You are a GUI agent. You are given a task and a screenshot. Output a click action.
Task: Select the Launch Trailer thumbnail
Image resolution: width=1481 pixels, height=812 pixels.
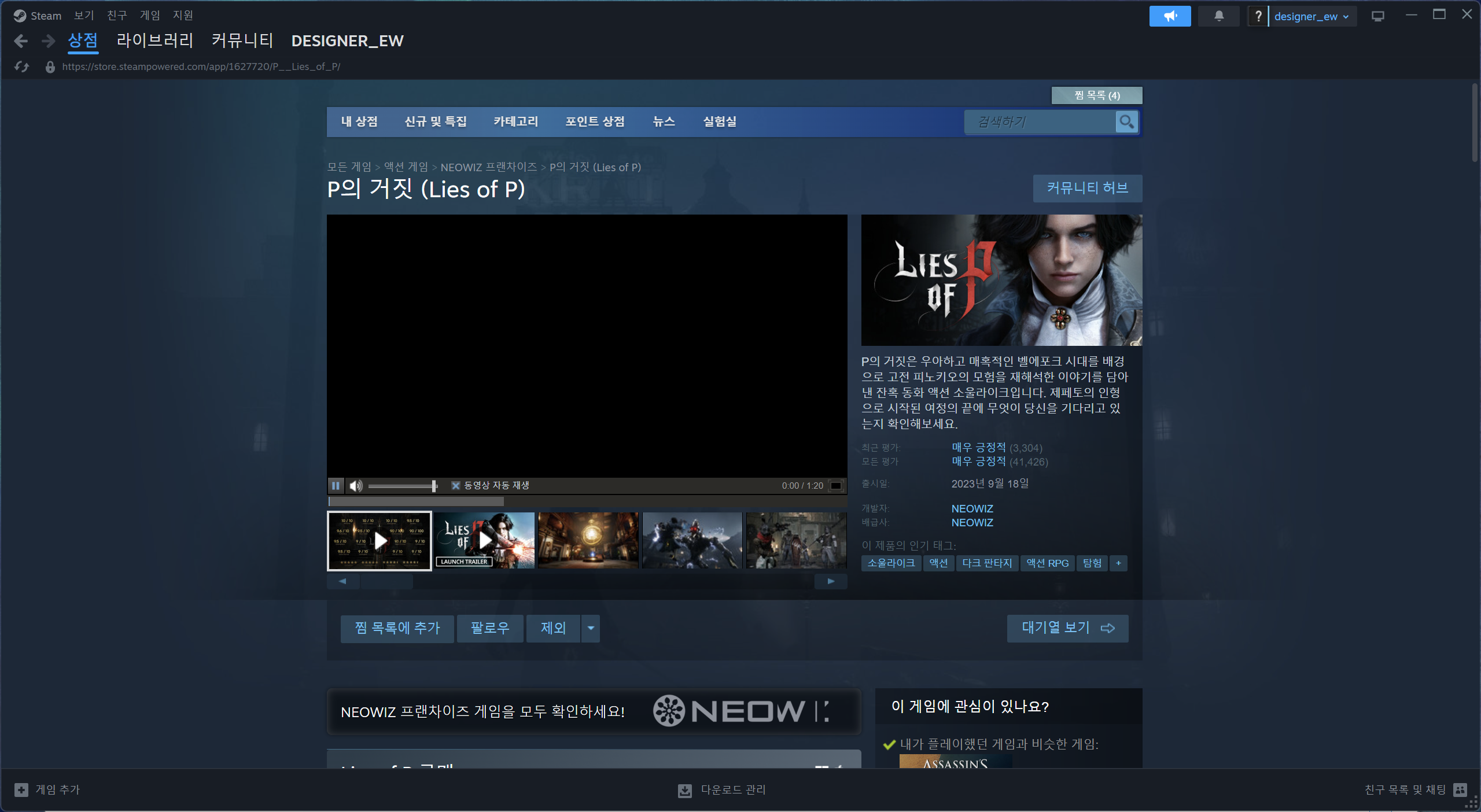(484, 541)
